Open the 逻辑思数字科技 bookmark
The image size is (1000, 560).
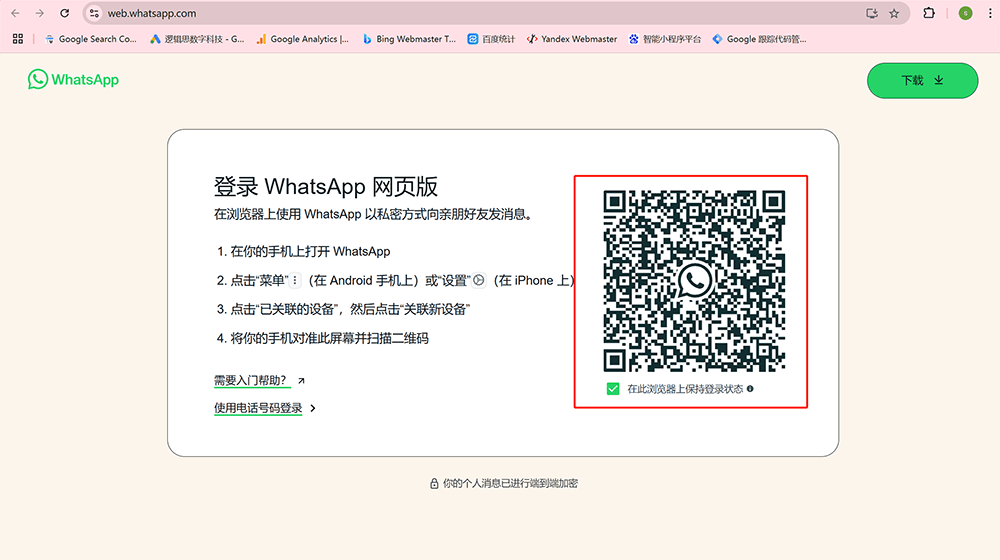pyautogui.click(x=197, y=39)
